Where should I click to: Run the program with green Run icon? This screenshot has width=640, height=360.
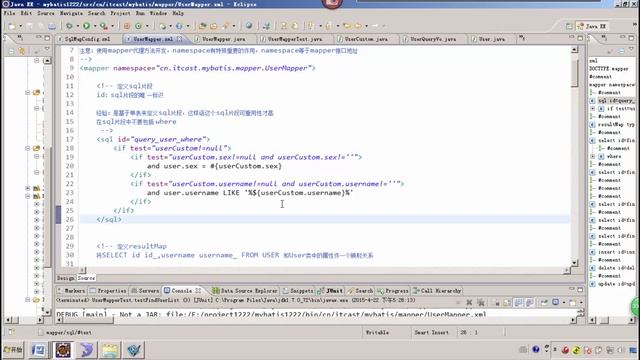tap(87, 26)
